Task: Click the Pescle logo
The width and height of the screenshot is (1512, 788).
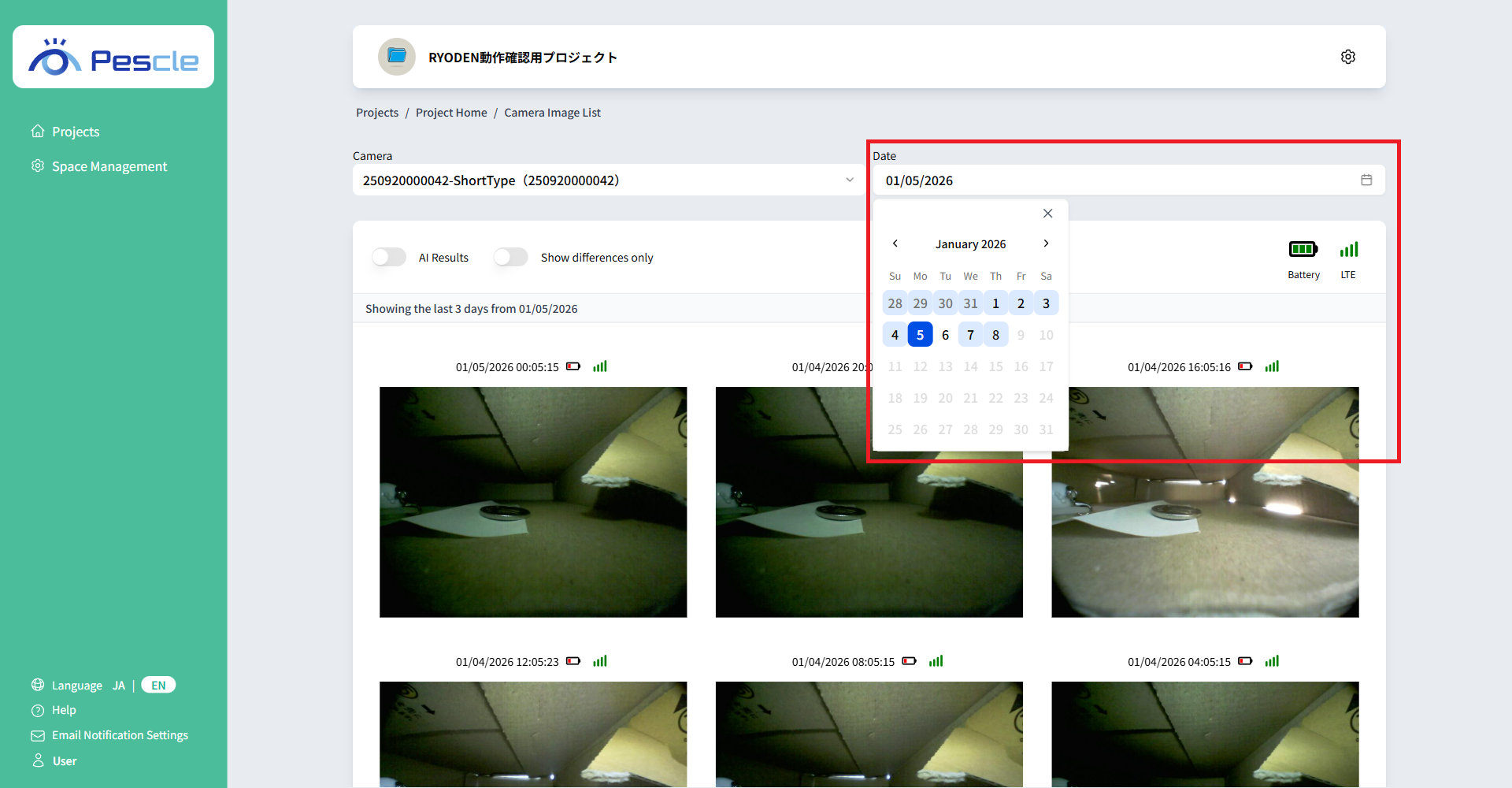Action: click(x=113, y=56)
